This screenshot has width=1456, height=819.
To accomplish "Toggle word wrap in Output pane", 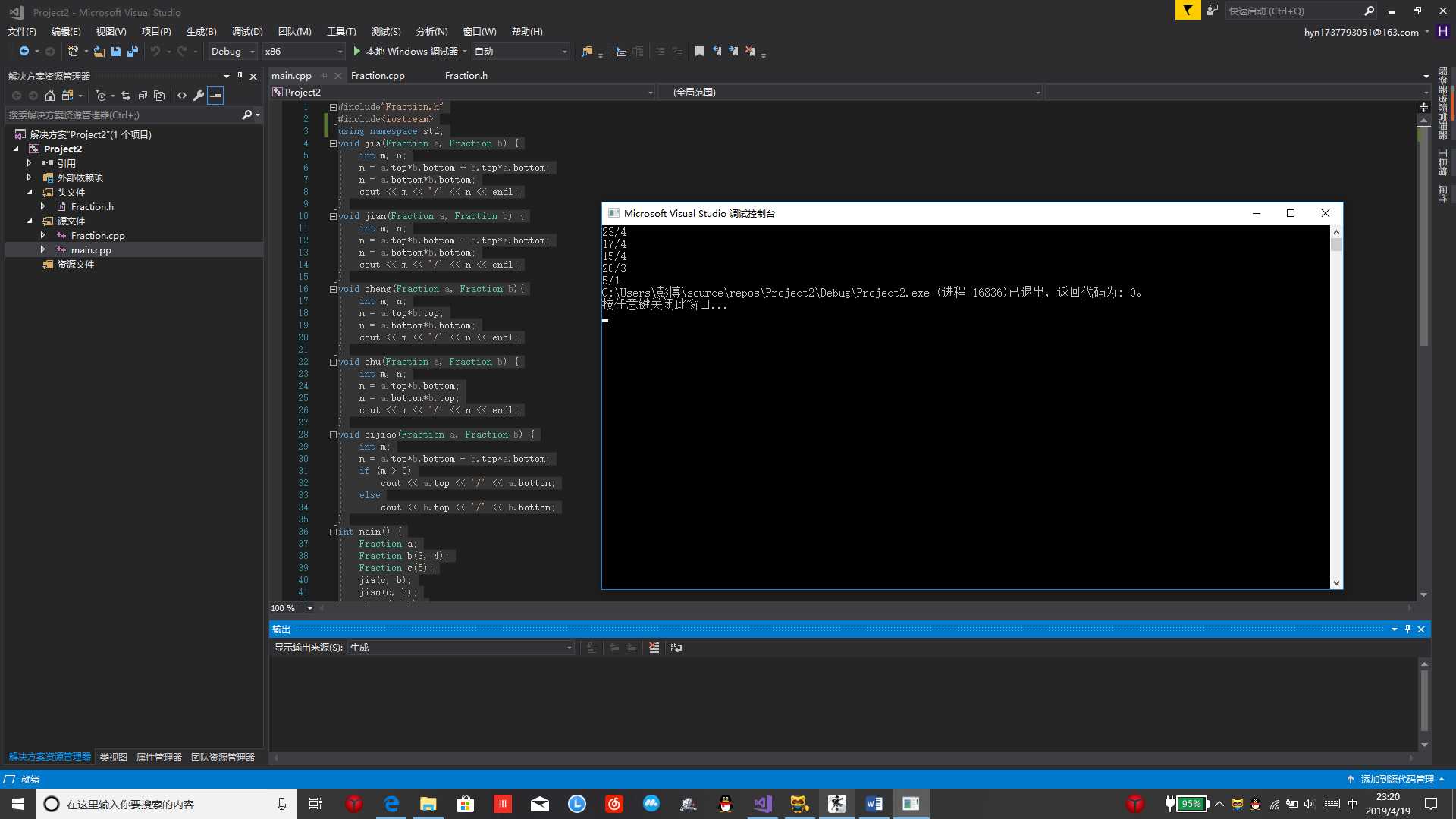I will tap(676, 648).
